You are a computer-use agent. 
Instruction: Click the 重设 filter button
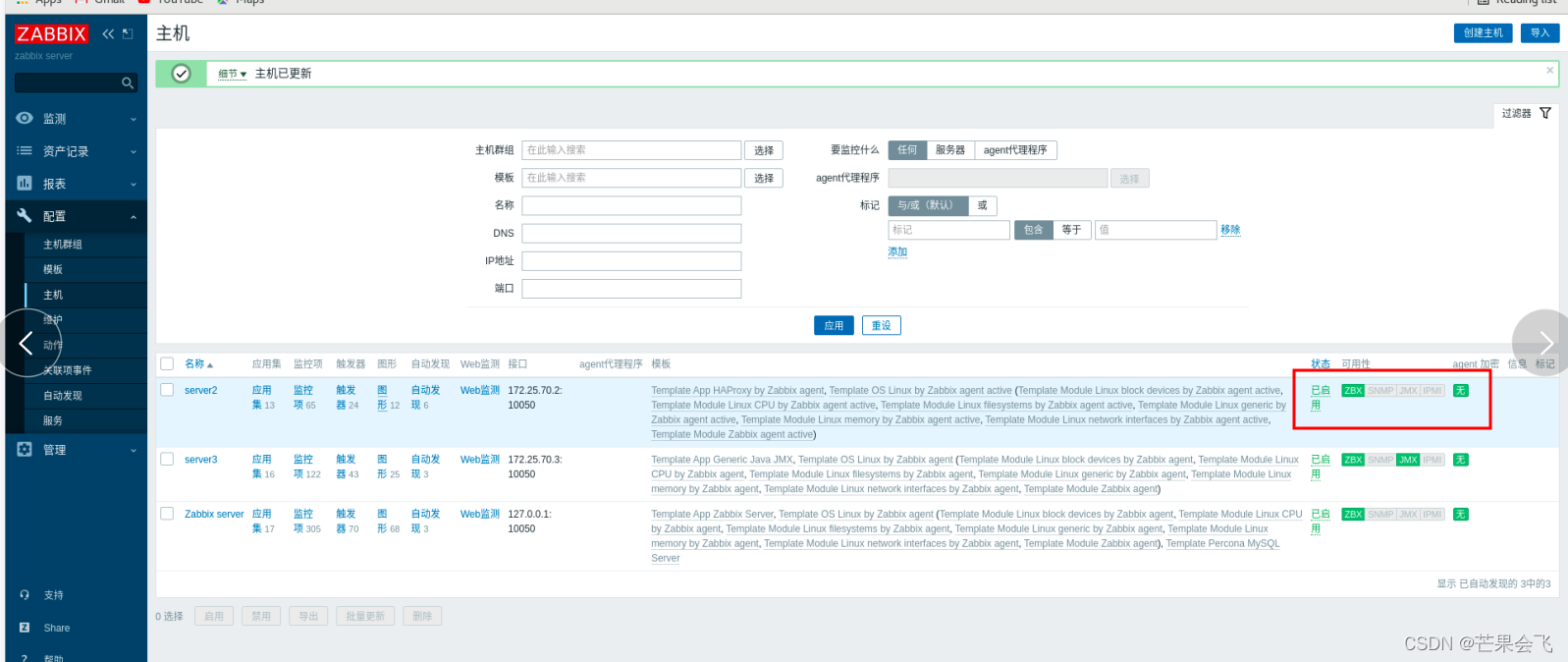coord(882,325)
